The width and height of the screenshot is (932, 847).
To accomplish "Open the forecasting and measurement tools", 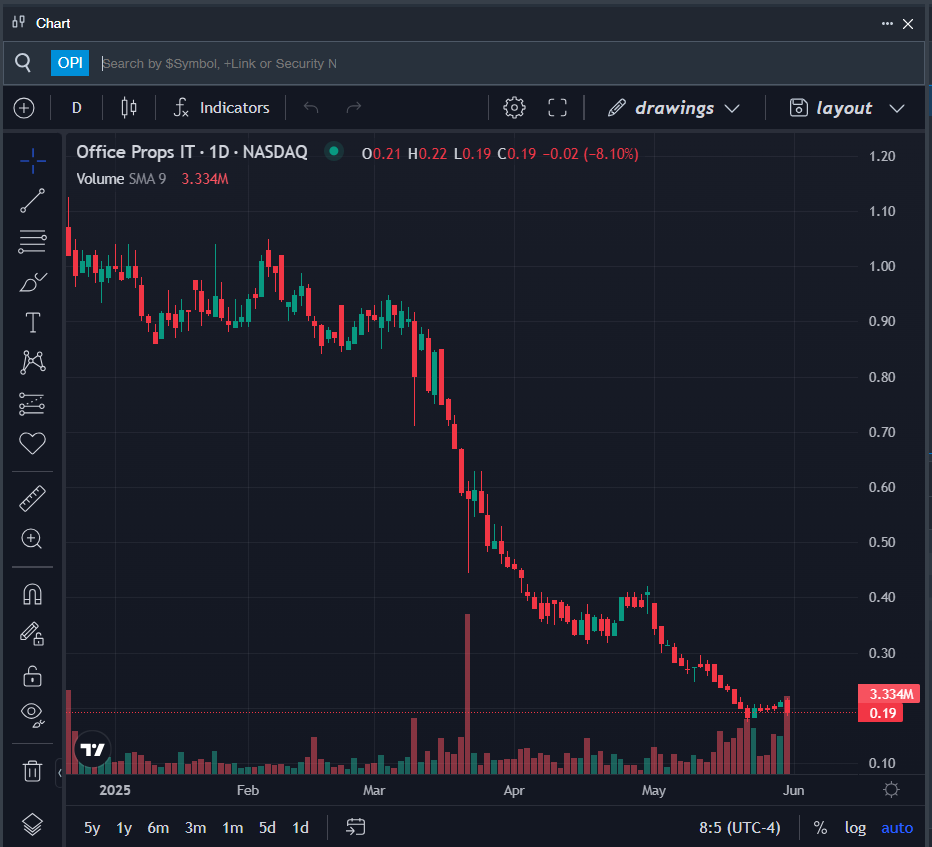I will click(33, 404).
